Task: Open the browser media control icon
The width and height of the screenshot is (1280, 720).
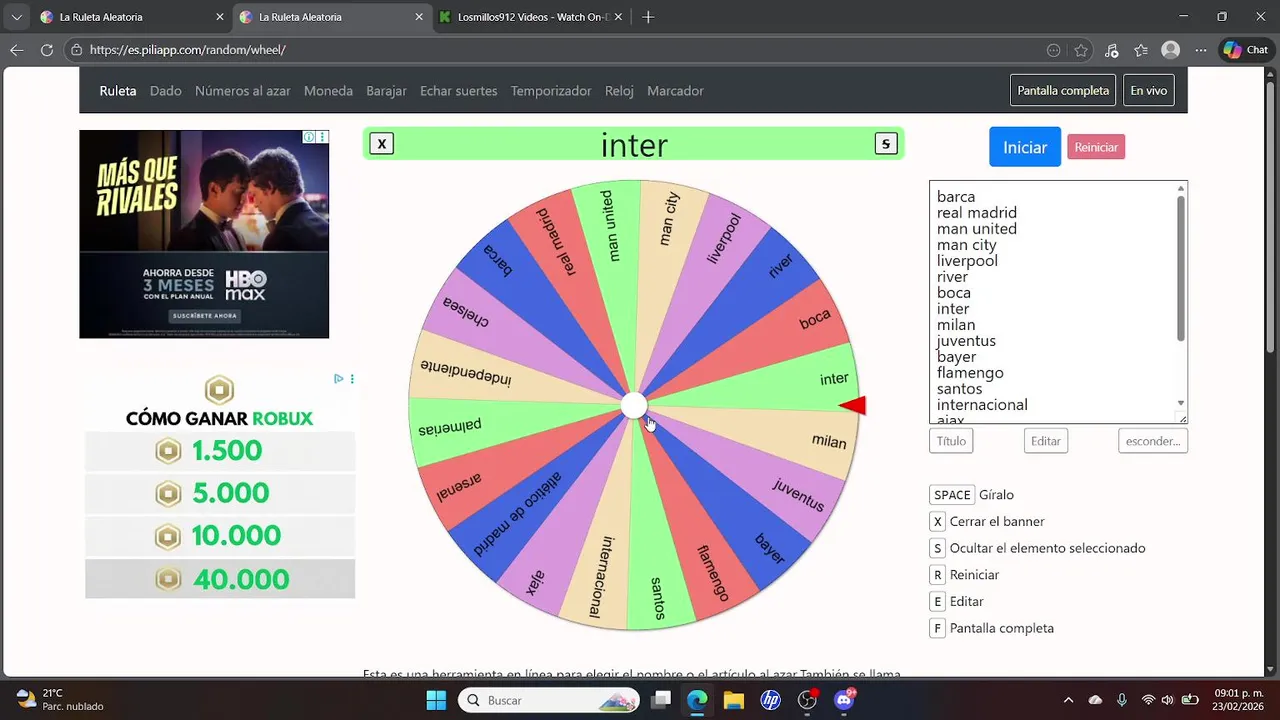Action: 1112,50
